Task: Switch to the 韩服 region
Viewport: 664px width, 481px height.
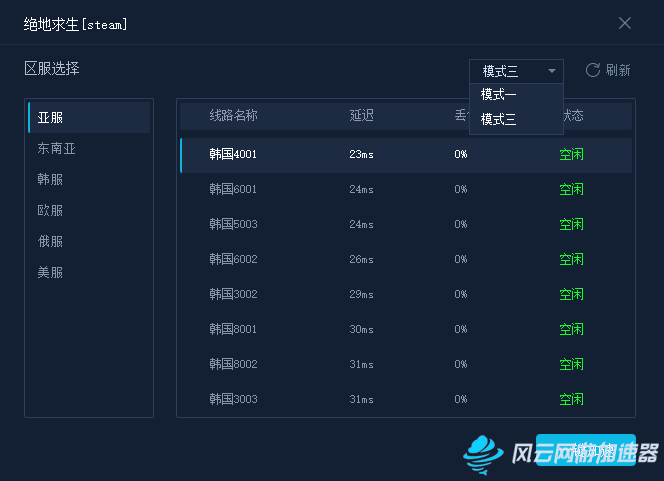Action: [x=89, y=179]
